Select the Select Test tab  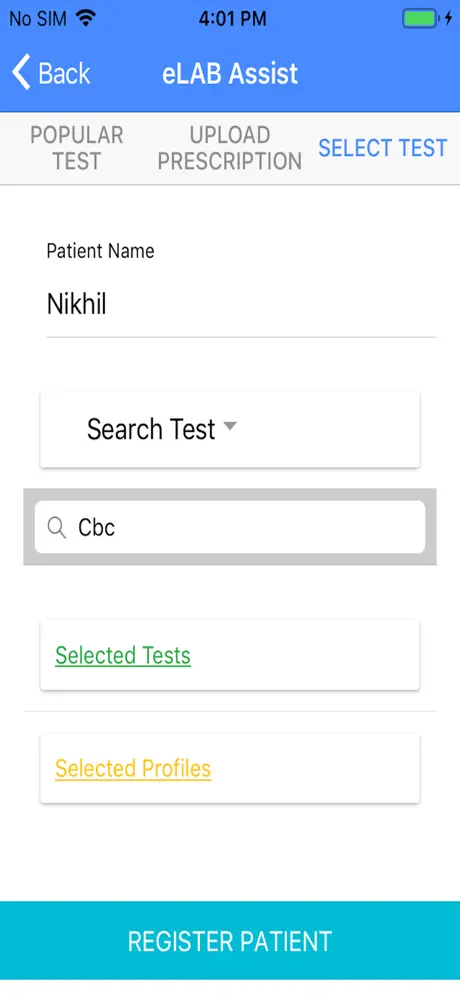pos(383,148)
